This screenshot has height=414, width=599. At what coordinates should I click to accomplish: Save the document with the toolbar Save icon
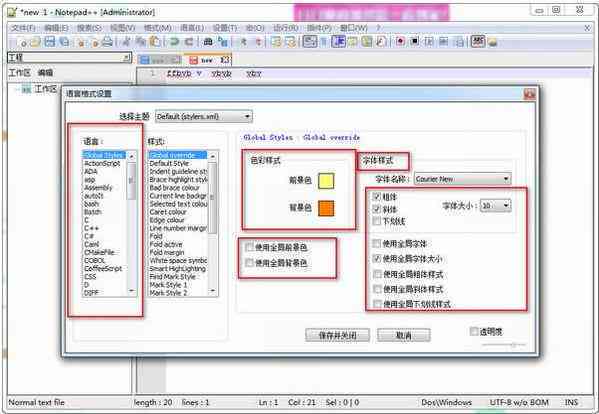50,42
